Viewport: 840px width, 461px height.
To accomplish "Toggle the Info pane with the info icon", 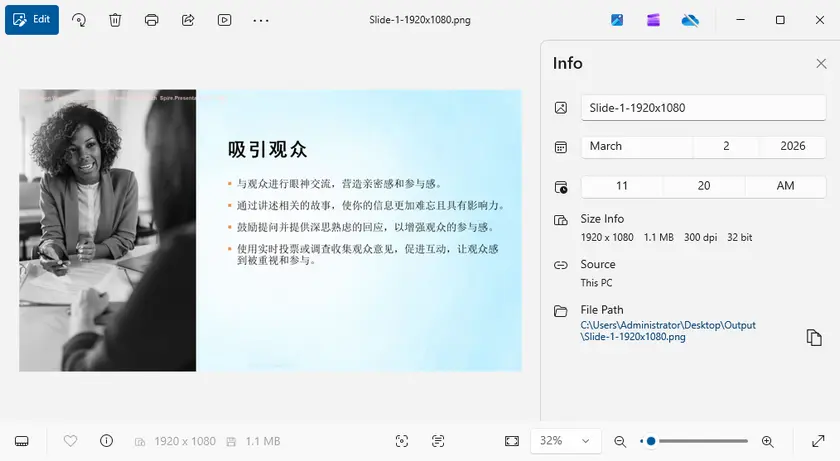I will coord(107,441).
